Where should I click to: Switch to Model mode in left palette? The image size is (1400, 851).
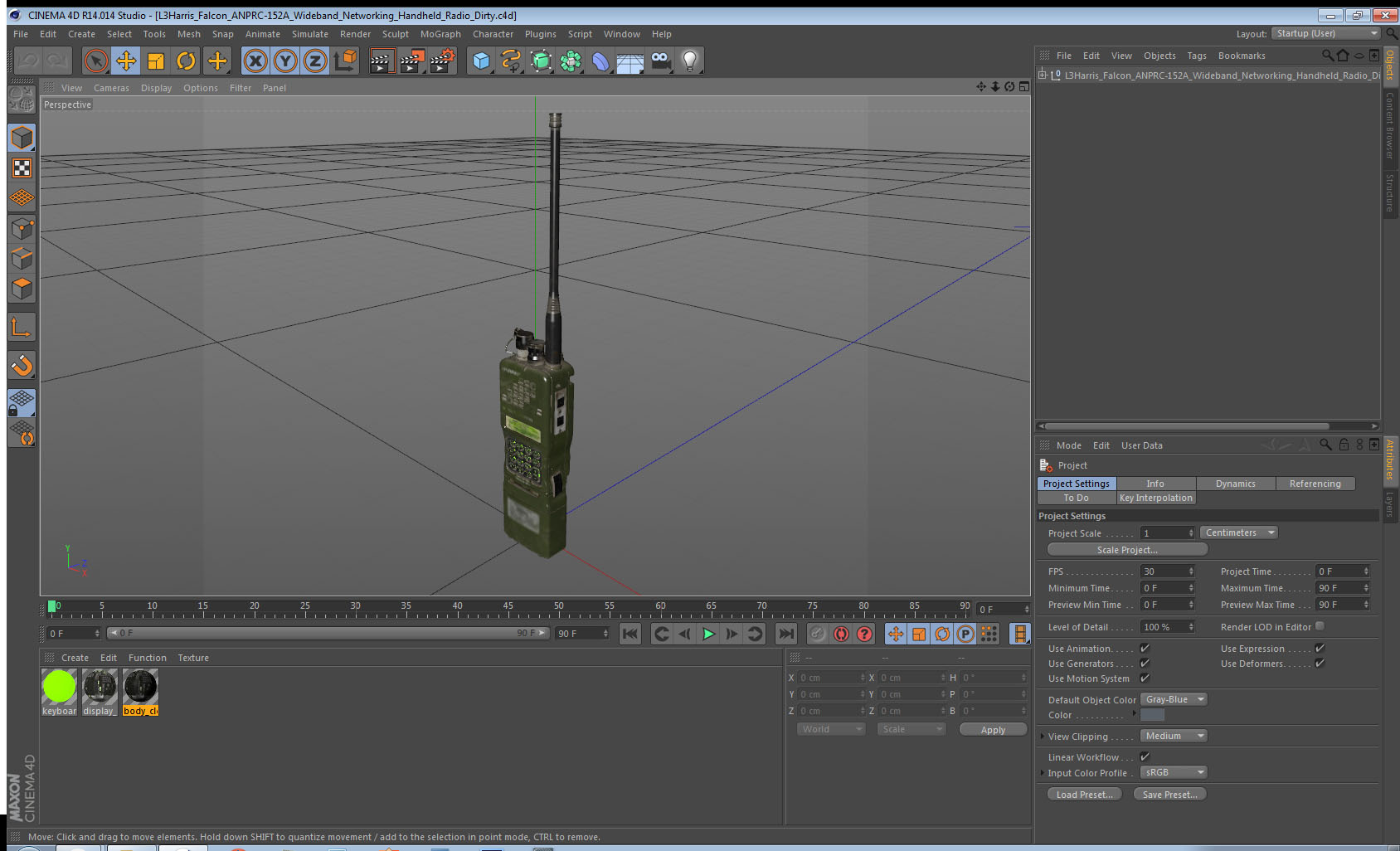tap(22, 138)
